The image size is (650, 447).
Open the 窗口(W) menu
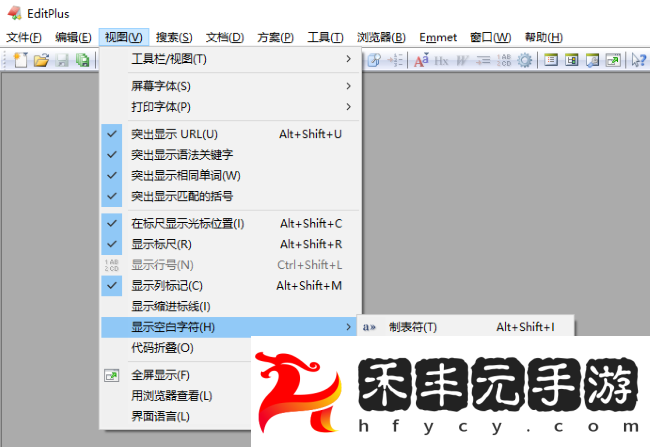click(x=490, y=37)
